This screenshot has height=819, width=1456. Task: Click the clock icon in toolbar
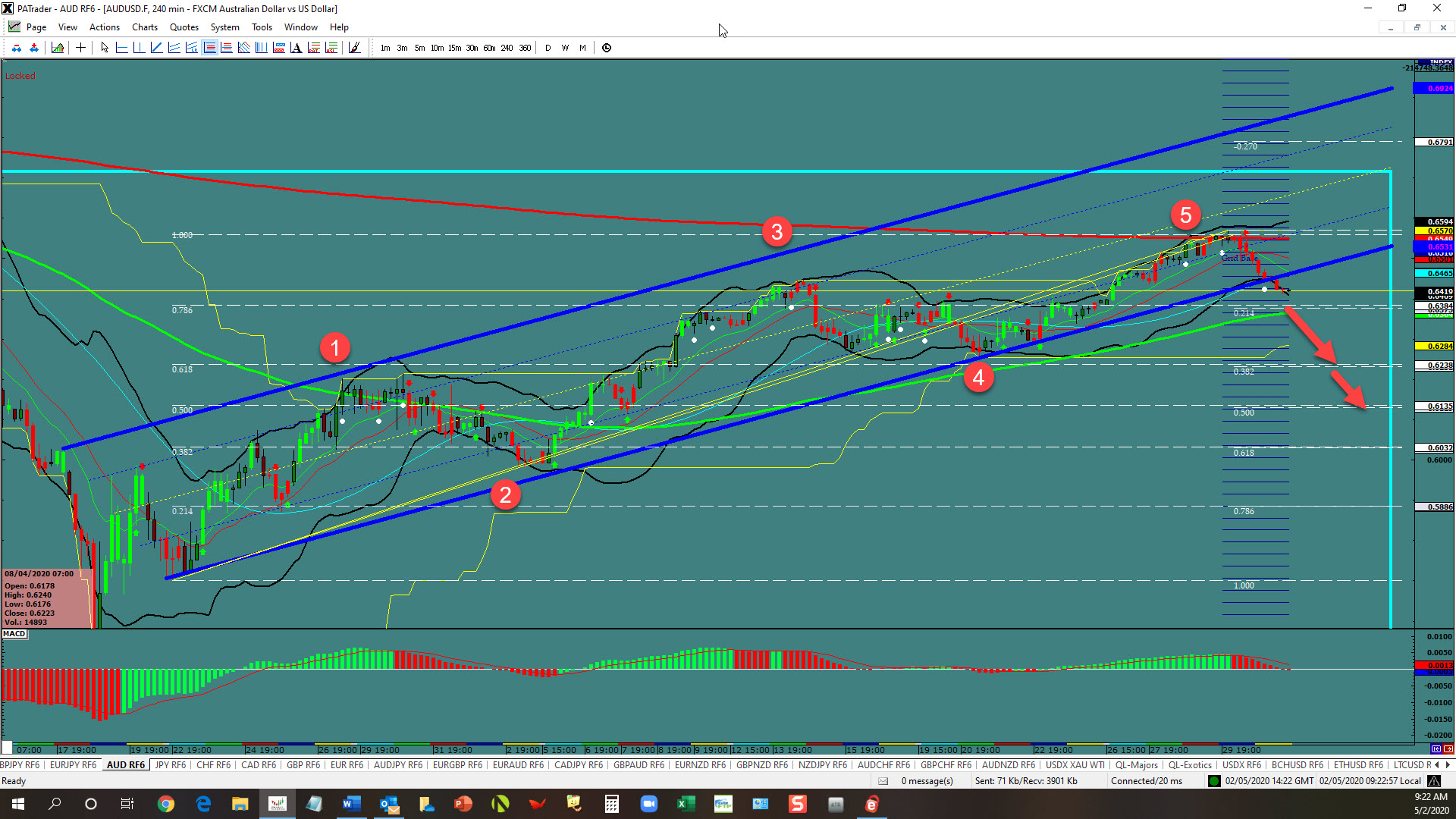tap(607, 48)
